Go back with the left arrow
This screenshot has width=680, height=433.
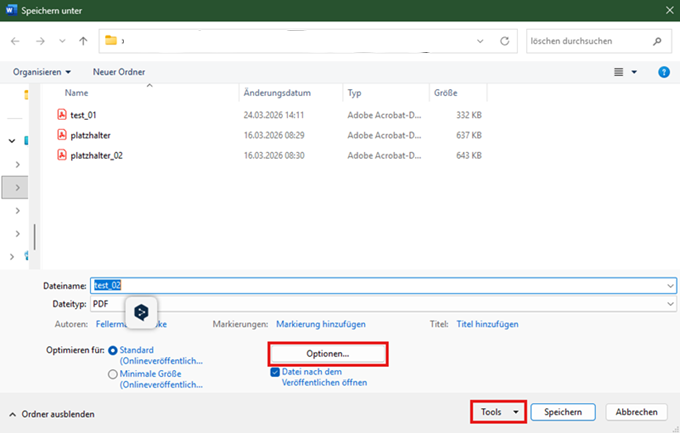point(15,41)
